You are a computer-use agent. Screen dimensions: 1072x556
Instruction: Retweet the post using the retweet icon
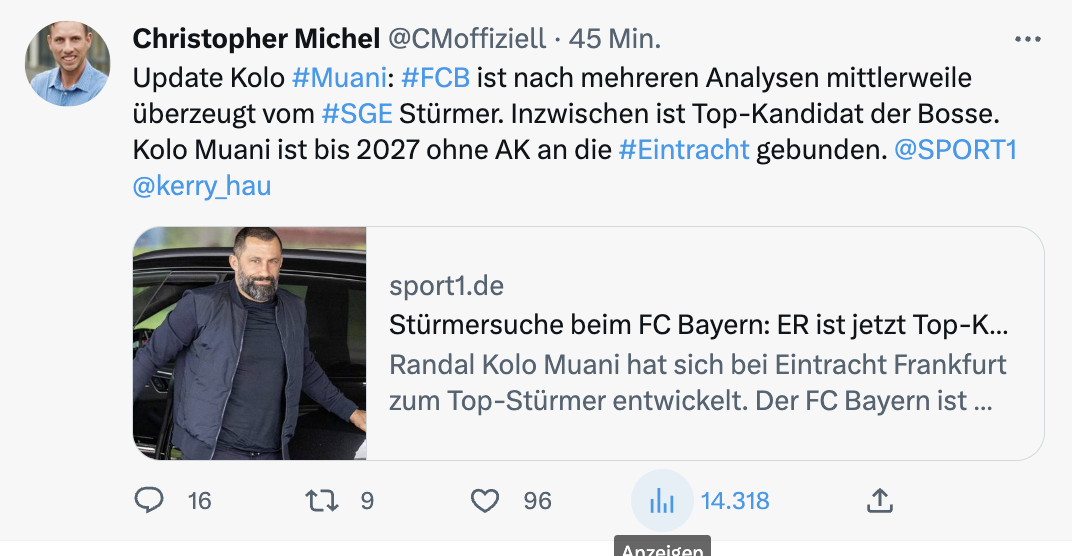pyautogui.click(x=322, y=500)
